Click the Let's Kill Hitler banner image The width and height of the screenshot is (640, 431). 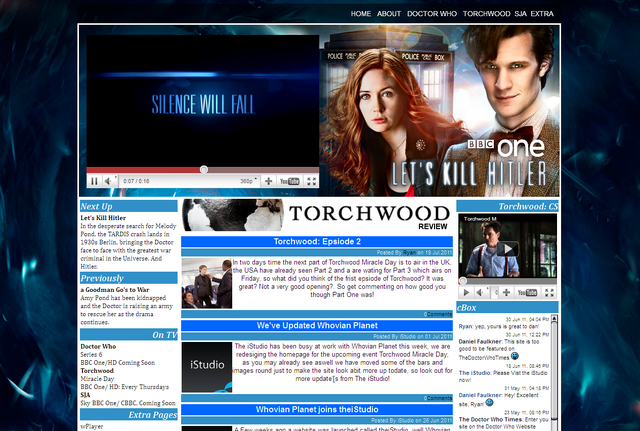440,111
